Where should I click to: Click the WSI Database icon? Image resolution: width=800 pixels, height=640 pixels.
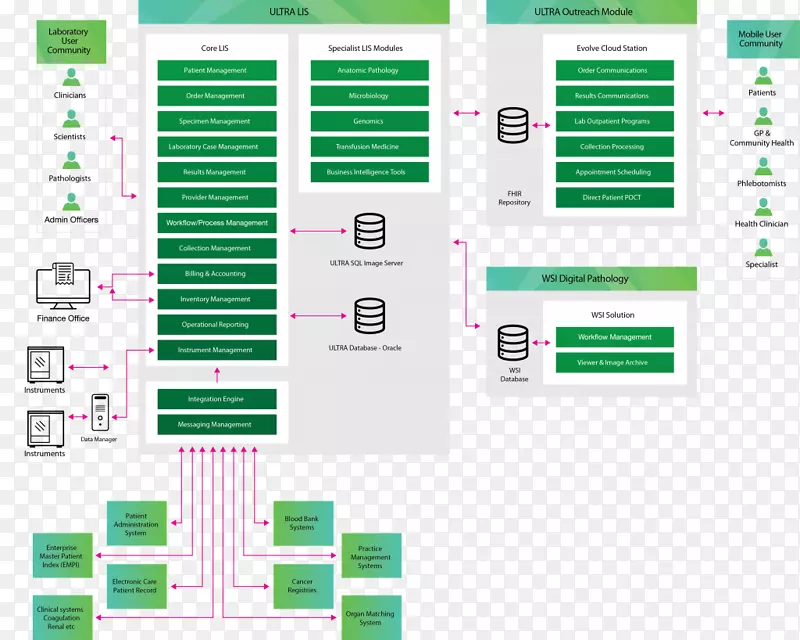tap(513, 342)
